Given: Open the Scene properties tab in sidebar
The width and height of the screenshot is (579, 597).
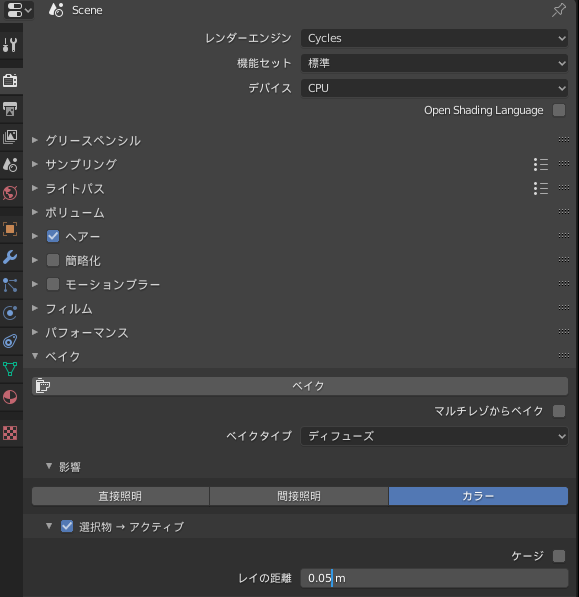Looking at the screenshot, I should [x=10, y=165].
